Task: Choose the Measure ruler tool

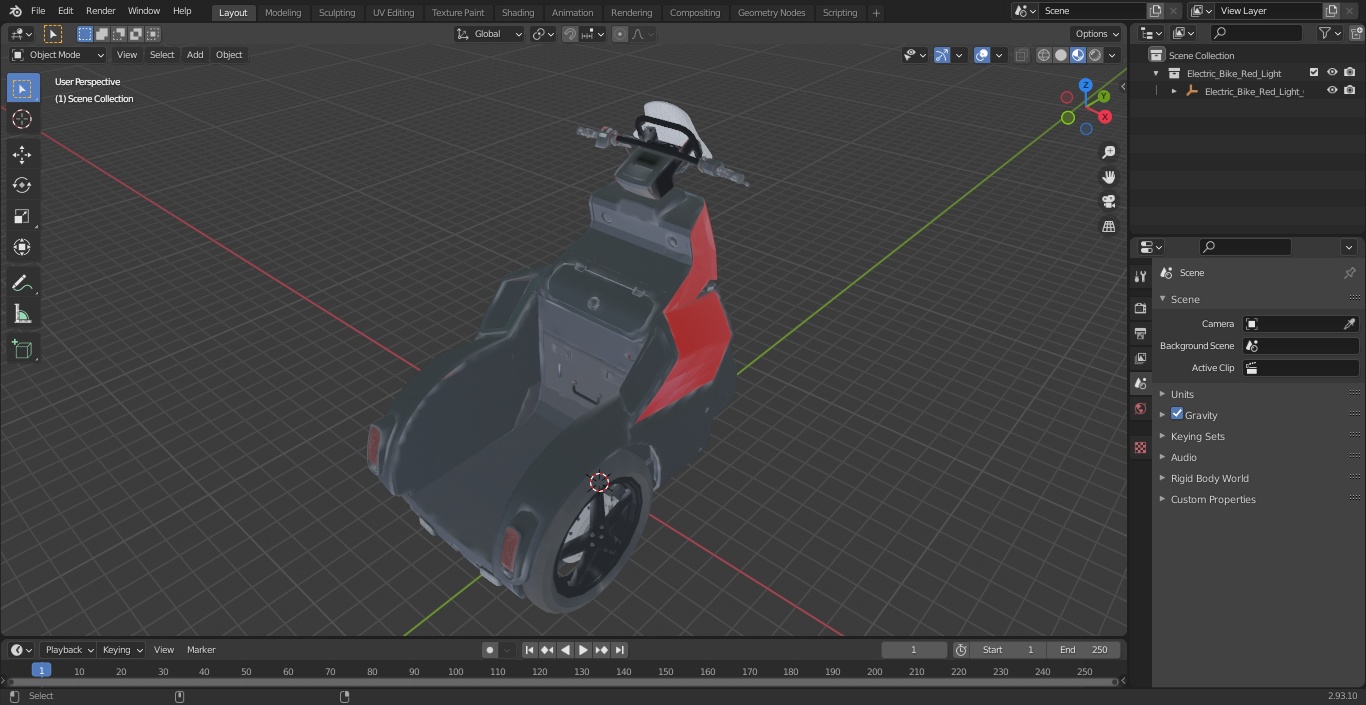Action: (22, 315)
